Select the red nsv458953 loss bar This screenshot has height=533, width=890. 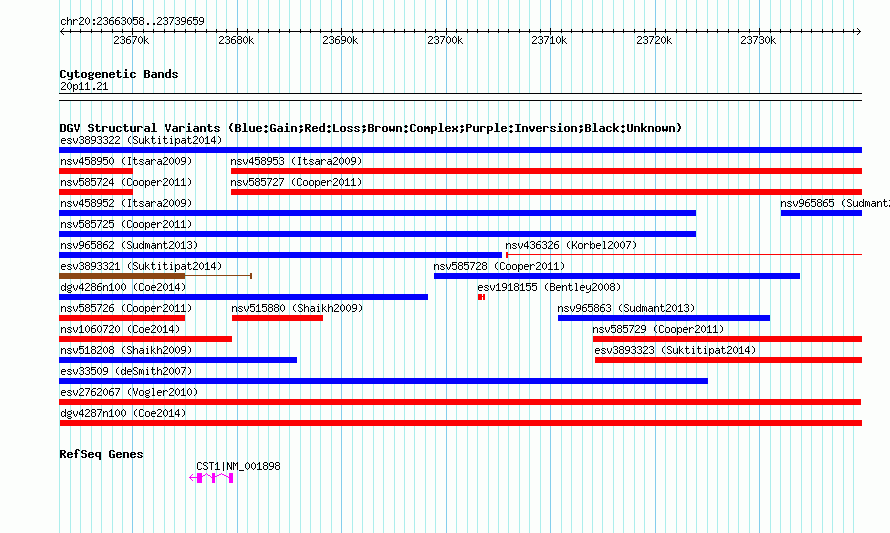coord(547,171)
